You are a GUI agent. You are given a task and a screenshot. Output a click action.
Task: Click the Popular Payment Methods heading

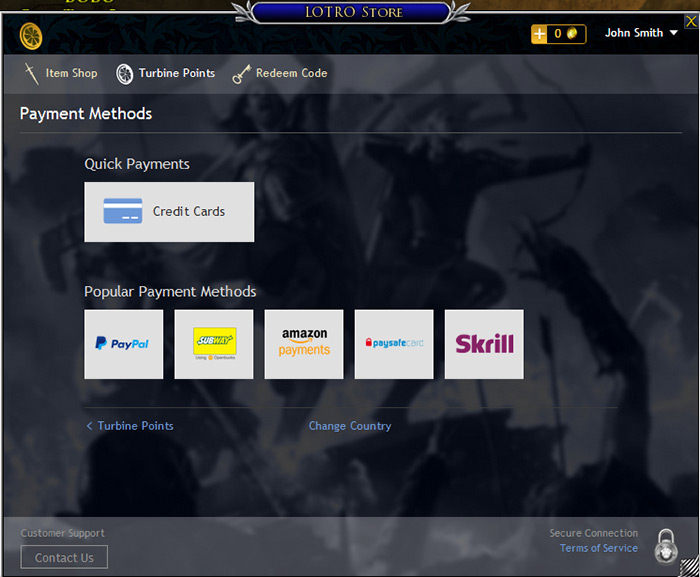tap(170, 292)
